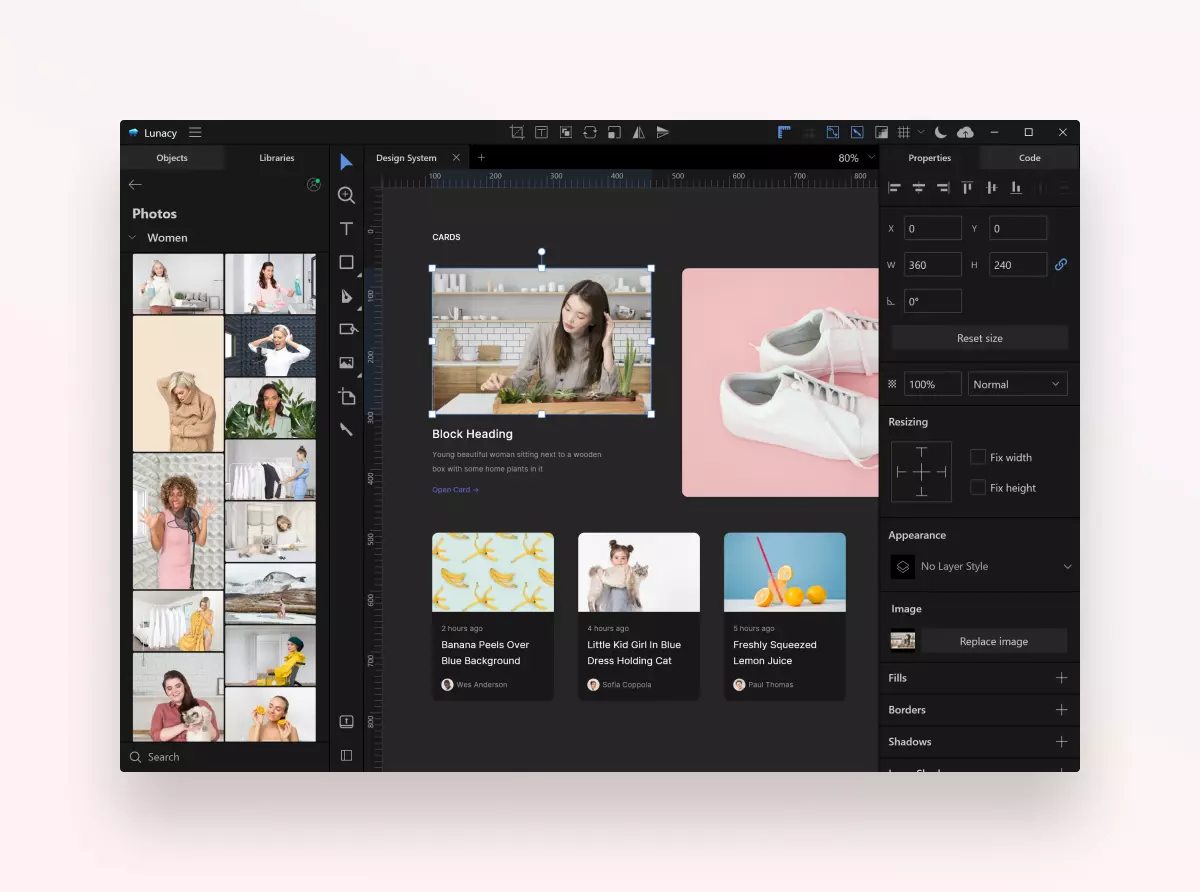The width and height of the screenshot is (1200, 892).
Task: Click the rotate-arrows icon in top toolbar
Action: pyautogui.click(x=590, y=132)
